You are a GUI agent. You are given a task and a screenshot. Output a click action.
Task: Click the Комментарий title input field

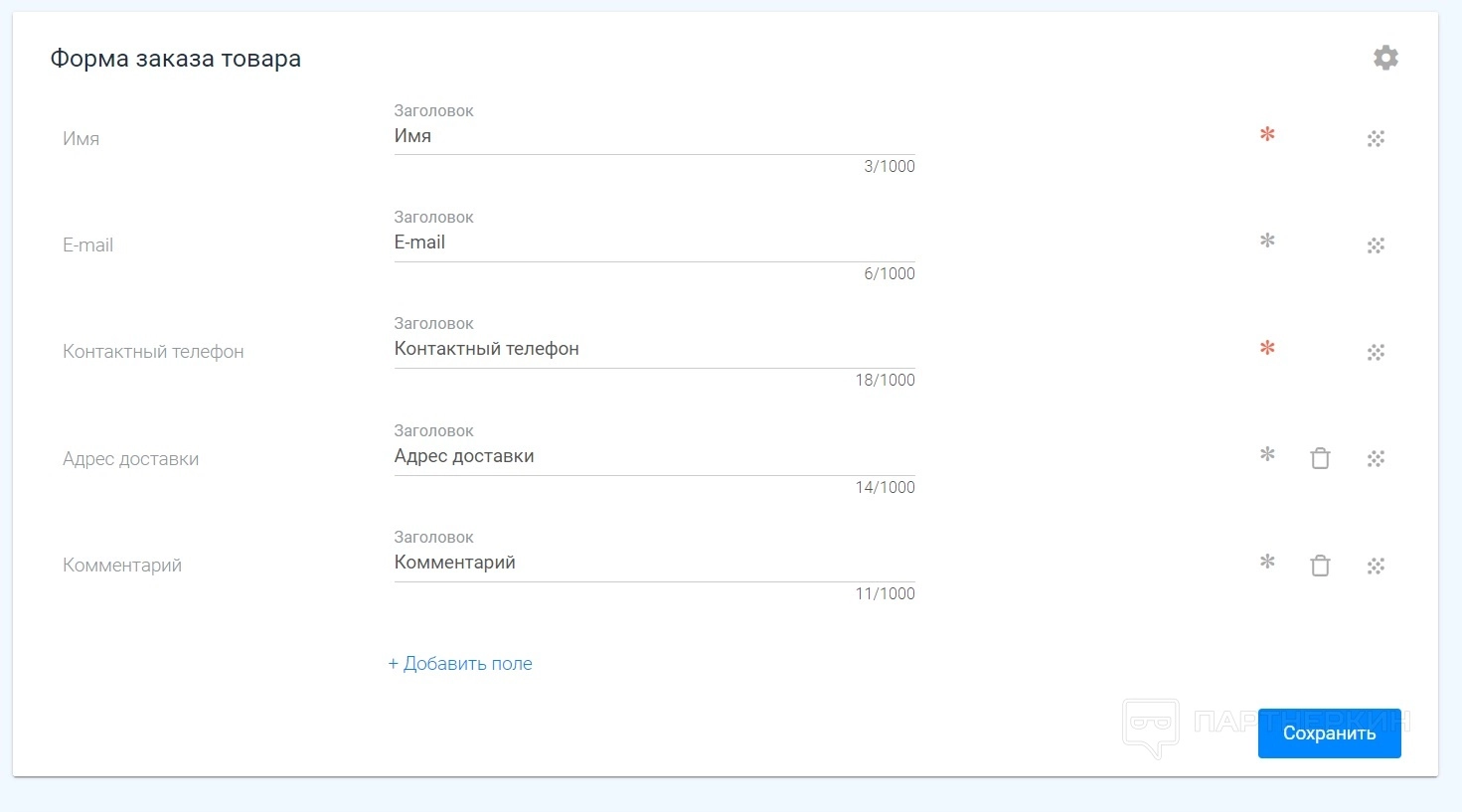point(654,564)
